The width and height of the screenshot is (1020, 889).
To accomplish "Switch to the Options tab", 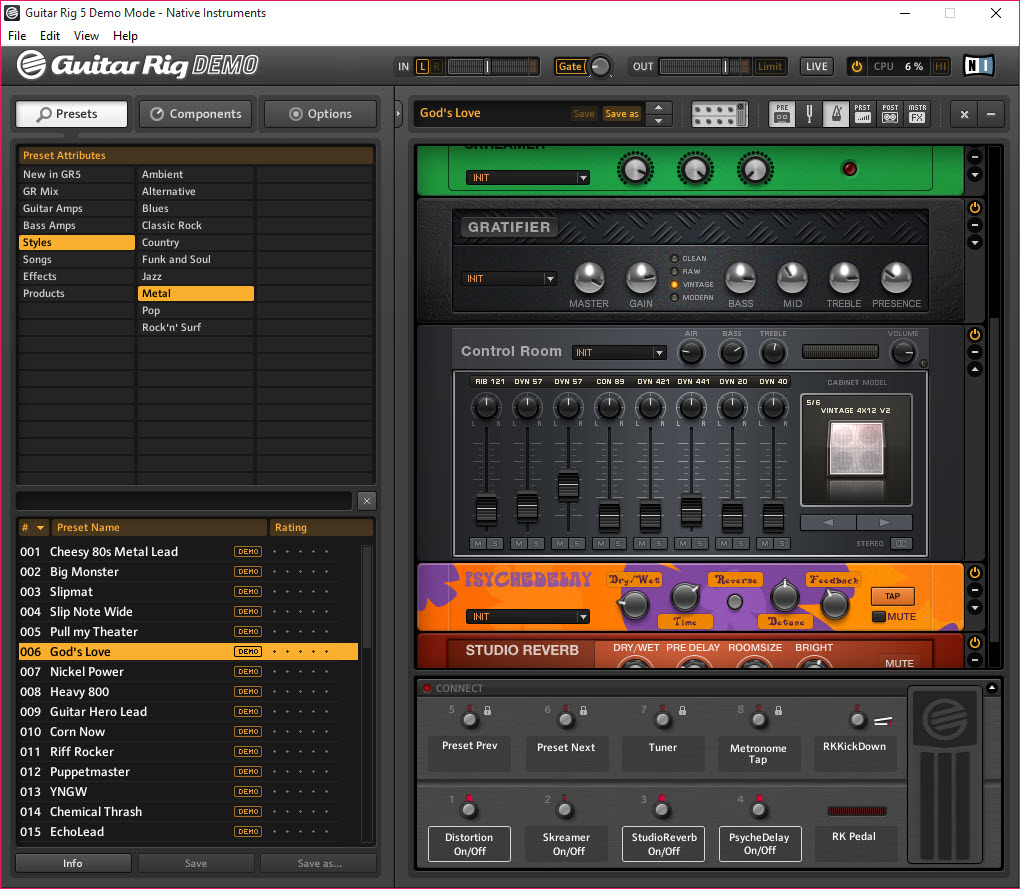I will (320, 114).
